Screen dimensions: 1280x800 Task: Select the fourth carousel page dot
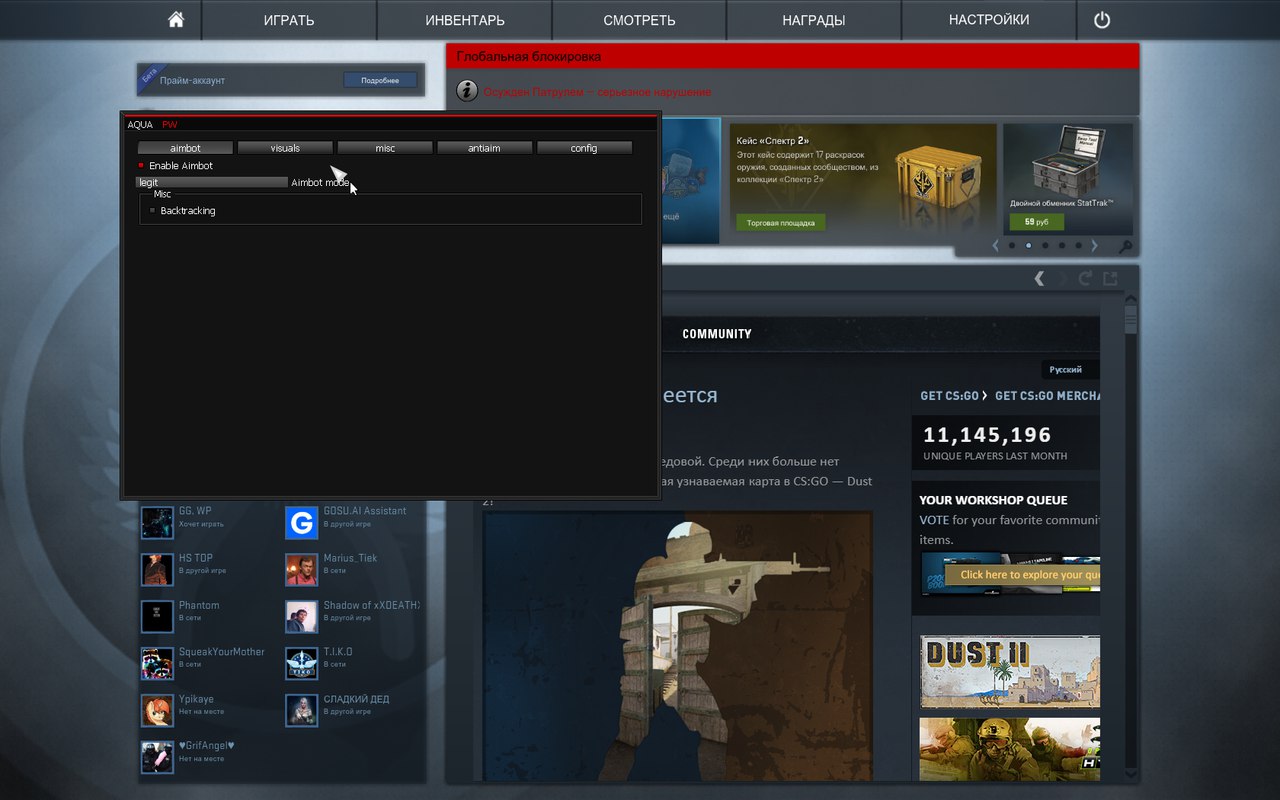tap(1061, 245)
